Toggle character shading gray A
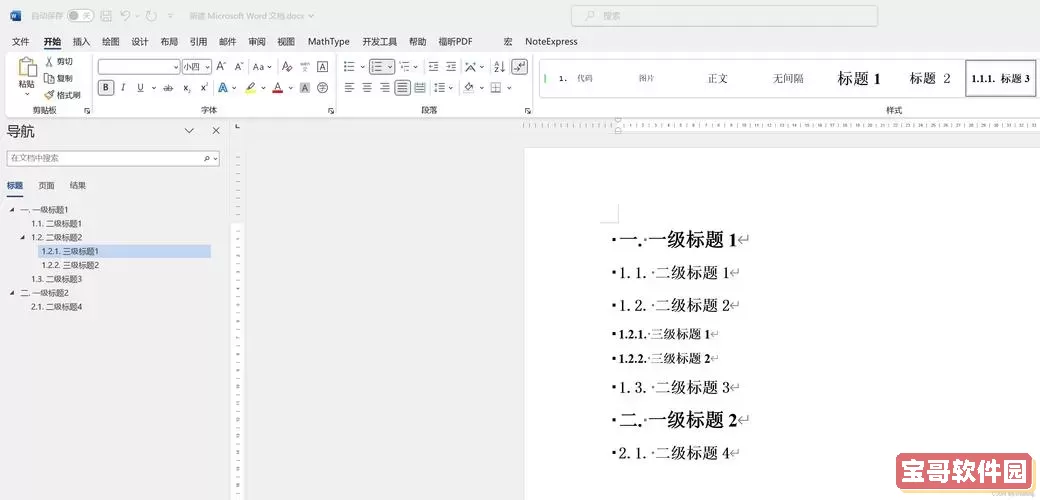The image size is (1040, 500). [304, 88]
